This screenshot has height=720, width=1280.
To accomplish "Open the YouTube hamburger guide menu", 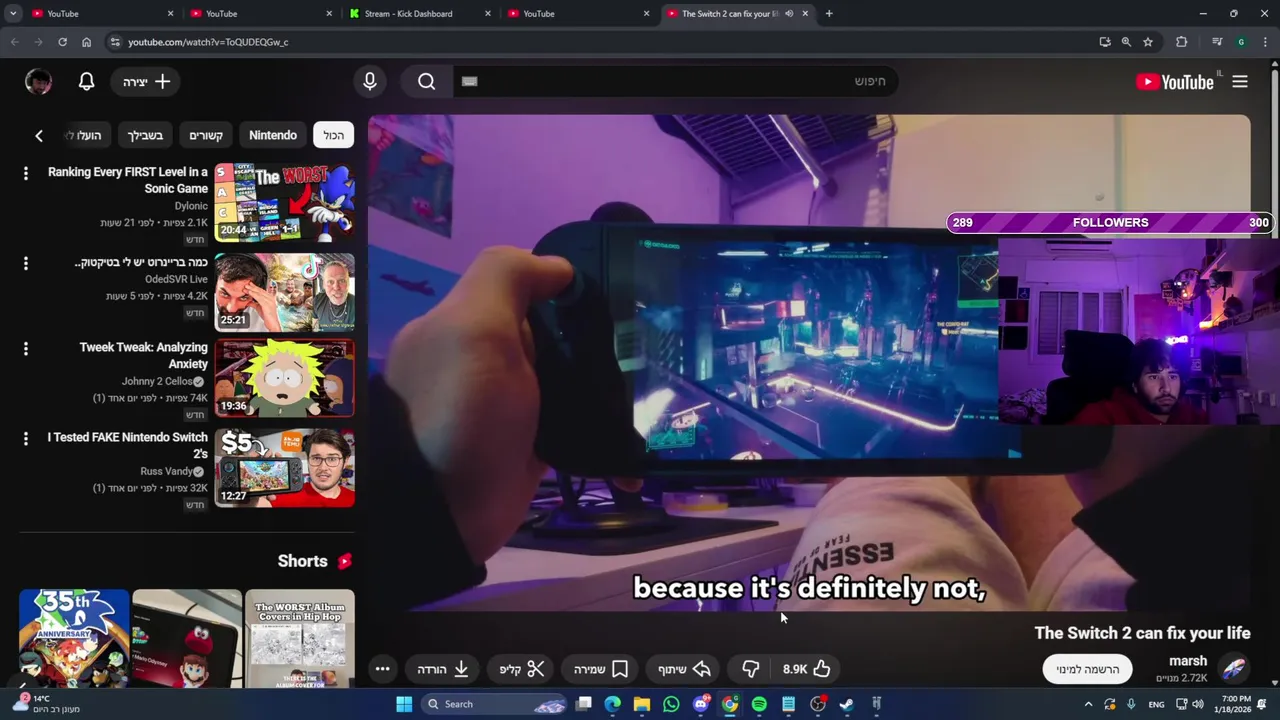I will pyautogui.click(x=1240, y=82).
